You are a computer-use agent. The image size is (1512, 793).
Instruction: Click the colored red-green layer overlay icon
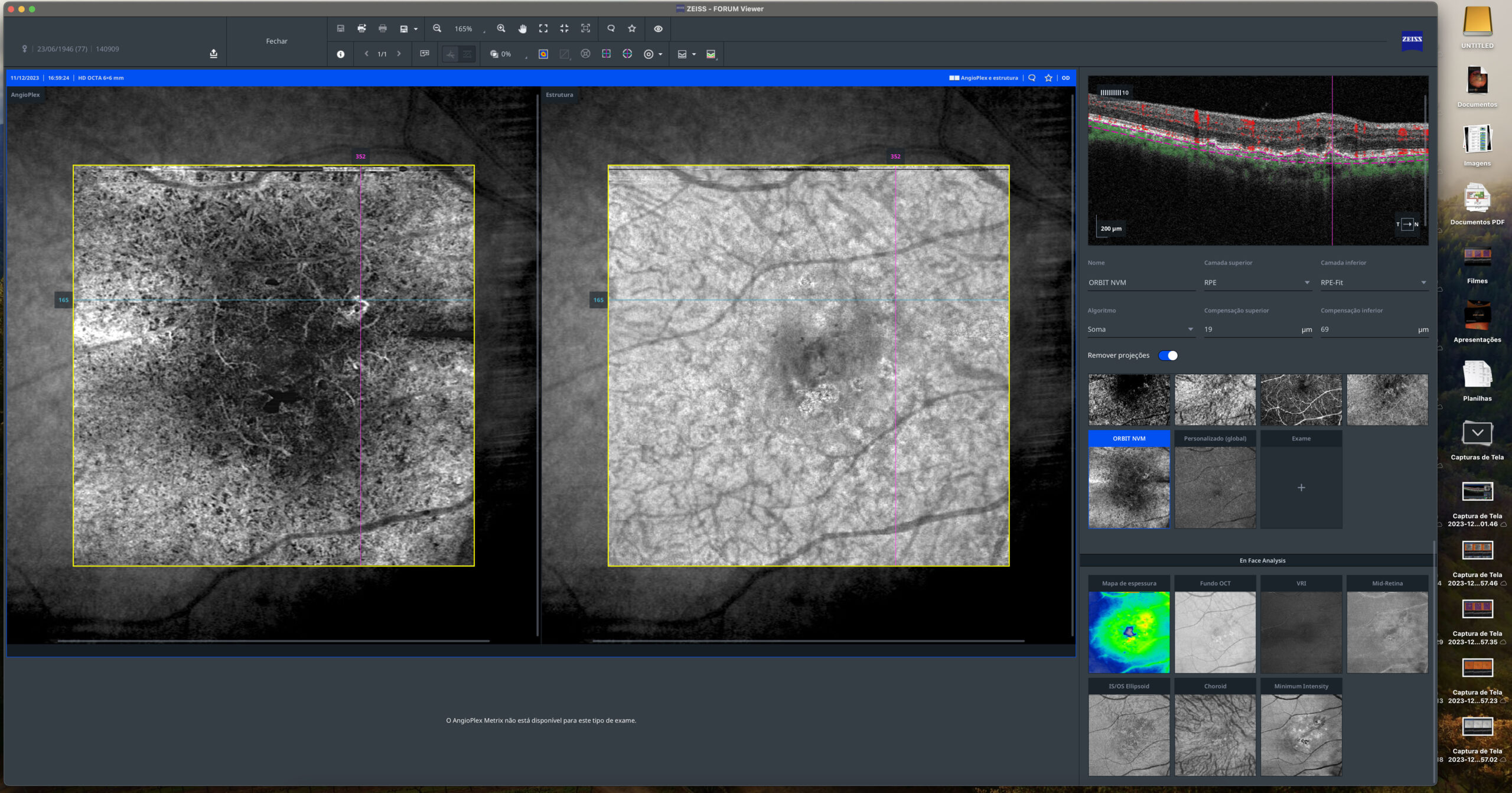(711, 54)
